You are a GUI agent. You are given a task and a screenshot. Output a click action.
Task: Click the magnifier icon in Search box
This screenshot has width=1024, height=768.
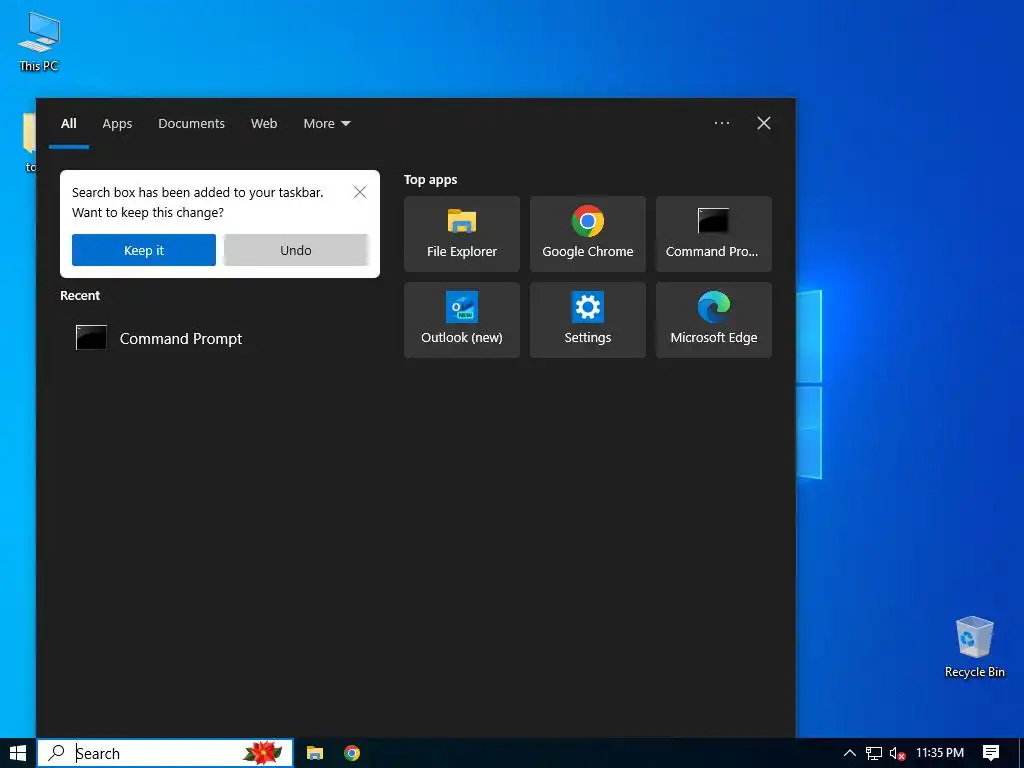57,753
